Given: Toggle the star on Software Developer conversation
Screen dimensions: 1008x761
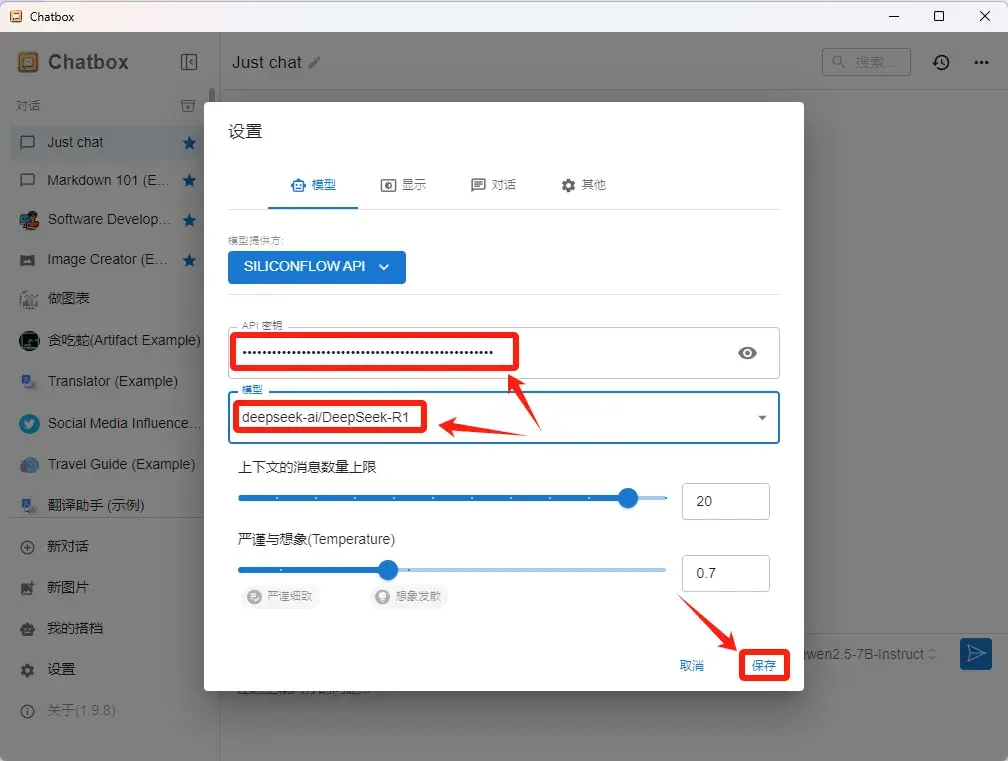Looking at the screenshot, I should point(189,220).
